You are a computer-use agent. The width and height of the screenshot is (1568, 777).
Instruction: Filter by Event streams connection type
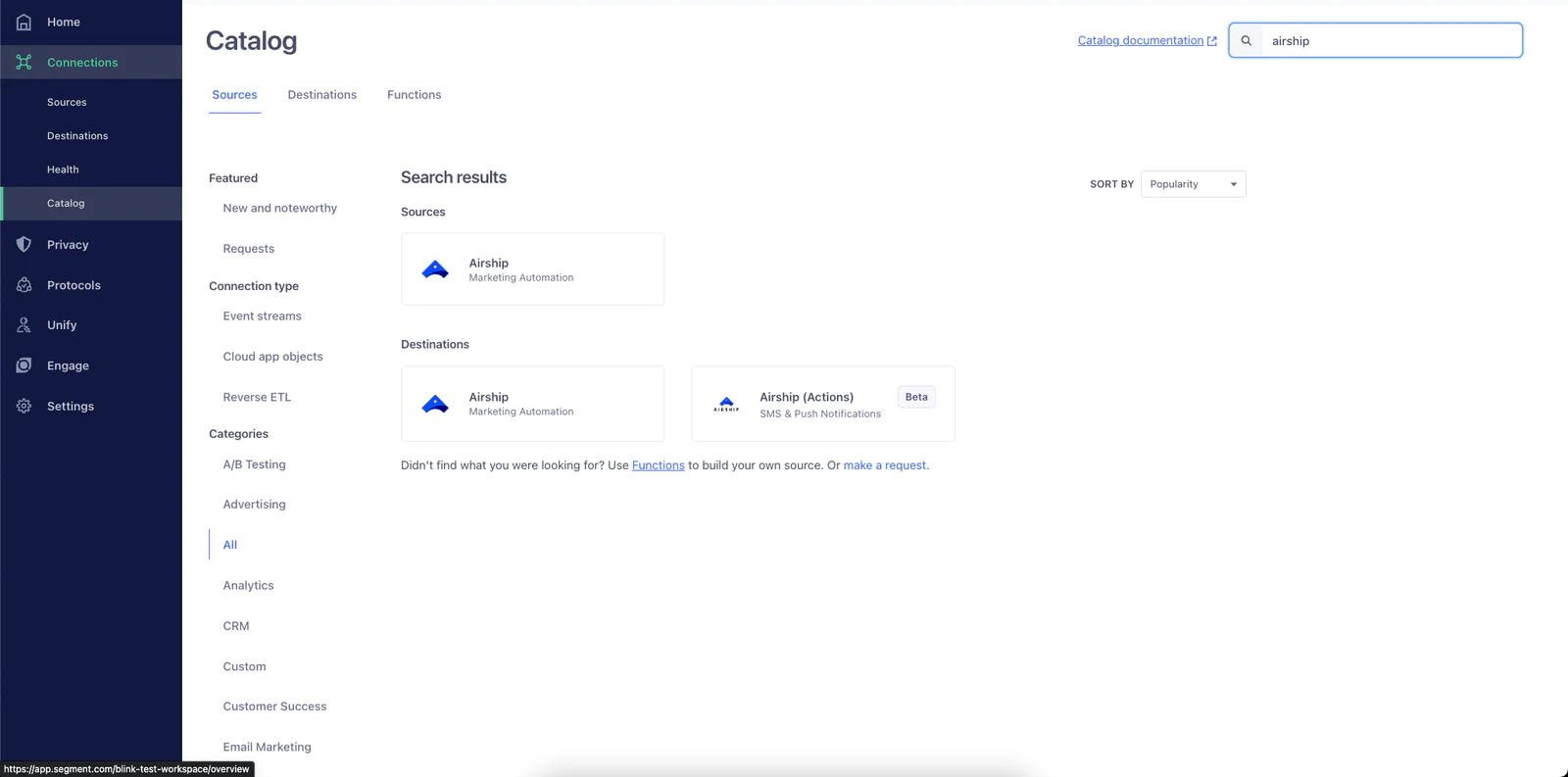point(262,316)
